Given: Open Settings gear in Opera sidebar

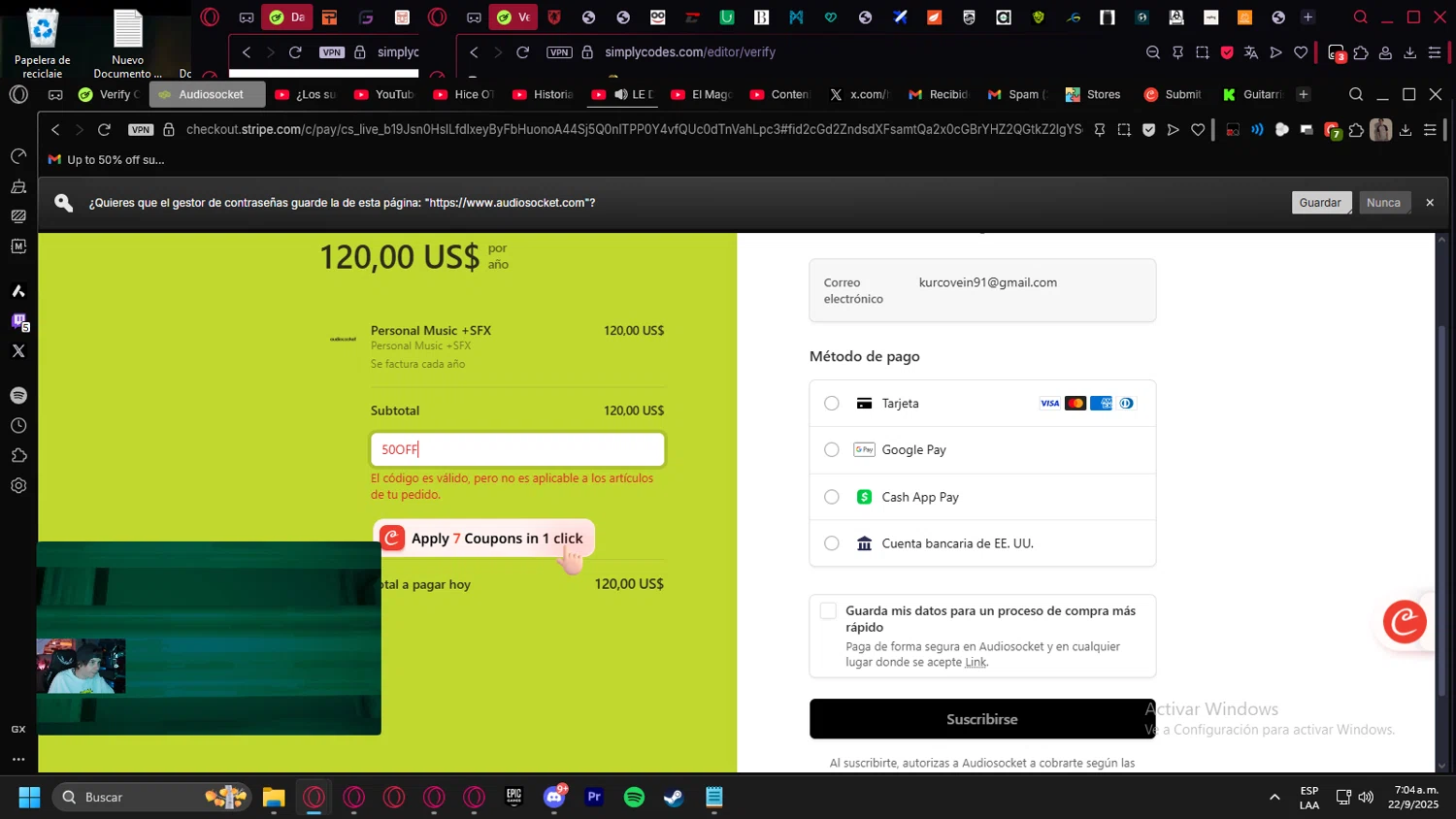Looking at the screenshot, I should [x=18, y=486].
